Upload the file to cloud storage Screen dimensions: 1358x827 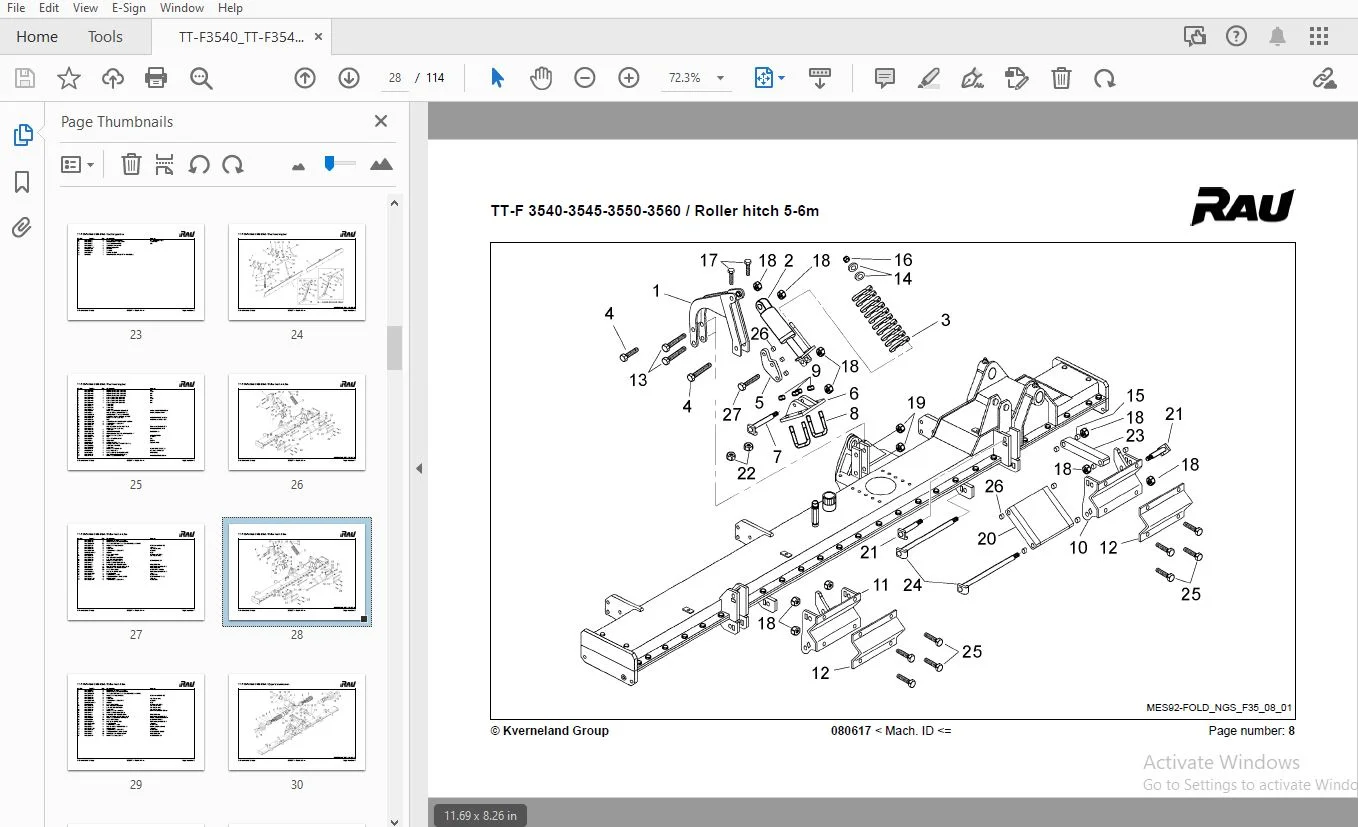[113, 78]
